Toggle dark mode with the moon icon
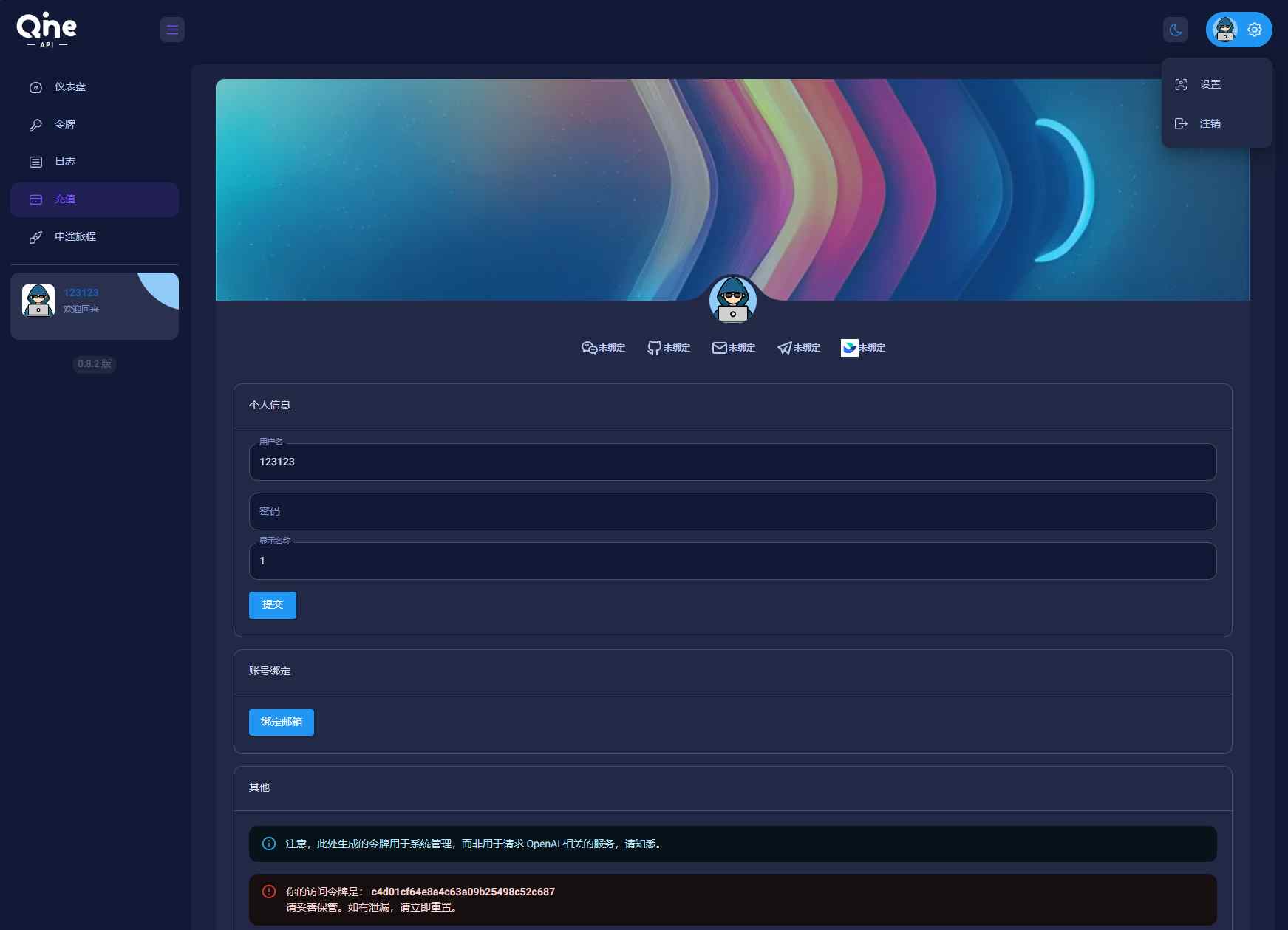The height and width of the screenshot is (930, 1288). click(x=1175, y=30)
